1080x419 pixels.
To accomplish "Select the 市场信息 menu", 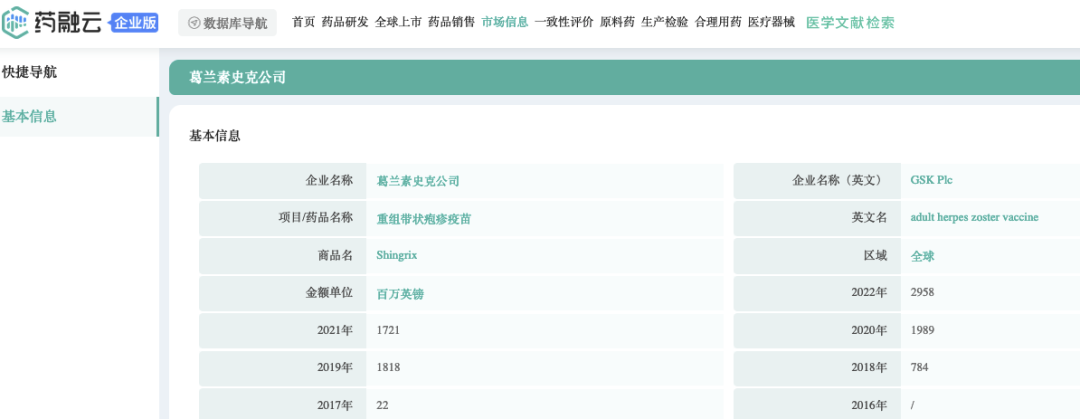I will click(505, 22).
